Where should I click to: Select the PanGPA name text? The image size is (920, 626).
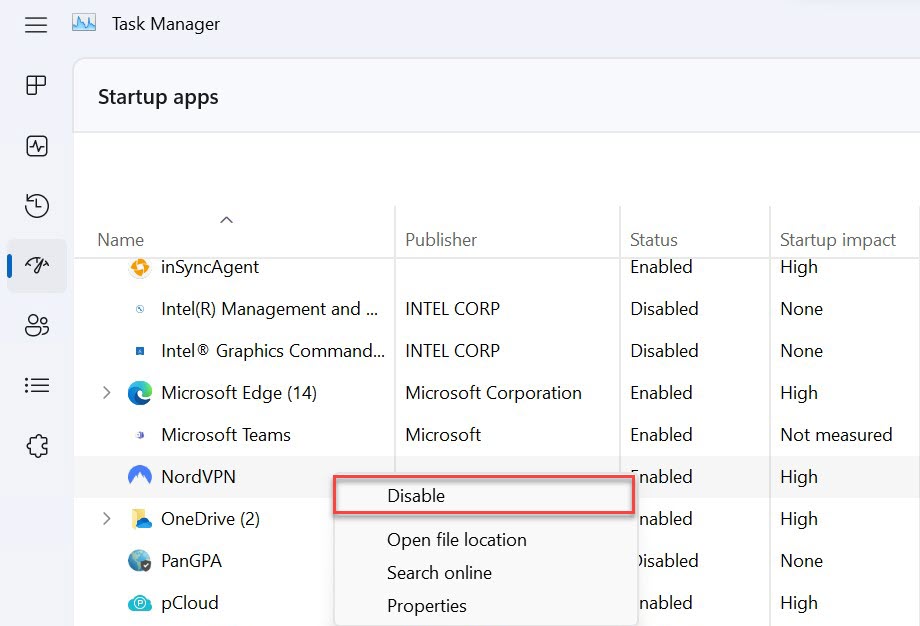[191, 561]
